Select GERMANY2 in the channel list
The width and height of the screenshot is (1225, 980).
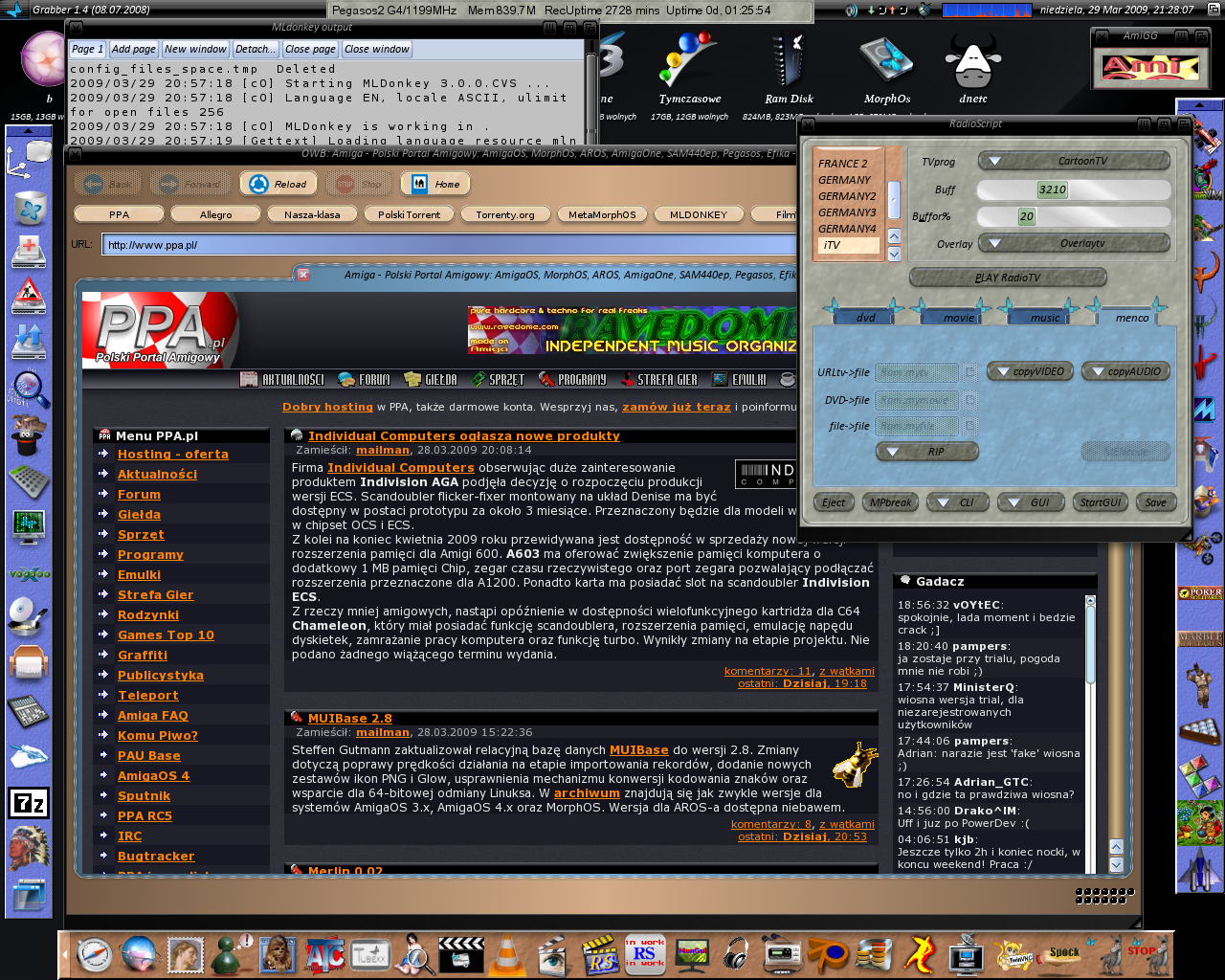click(x=847, y=196)
